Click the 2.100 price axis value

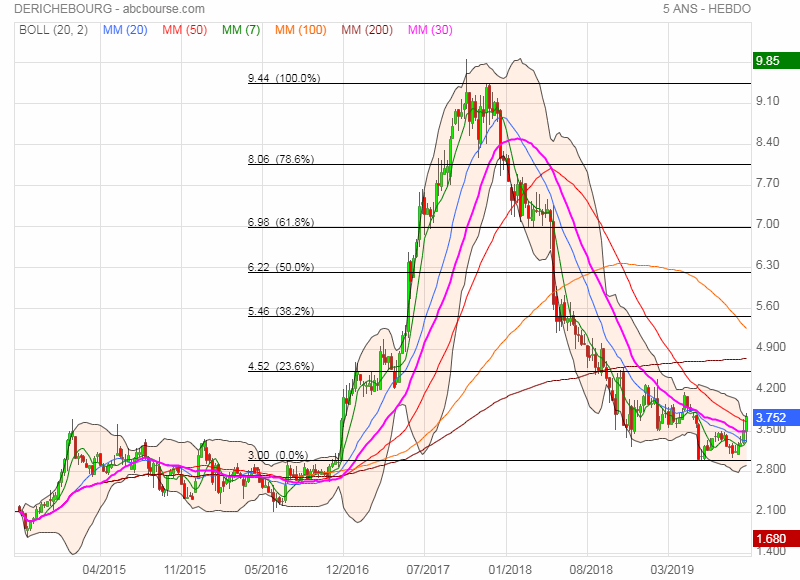771,510
